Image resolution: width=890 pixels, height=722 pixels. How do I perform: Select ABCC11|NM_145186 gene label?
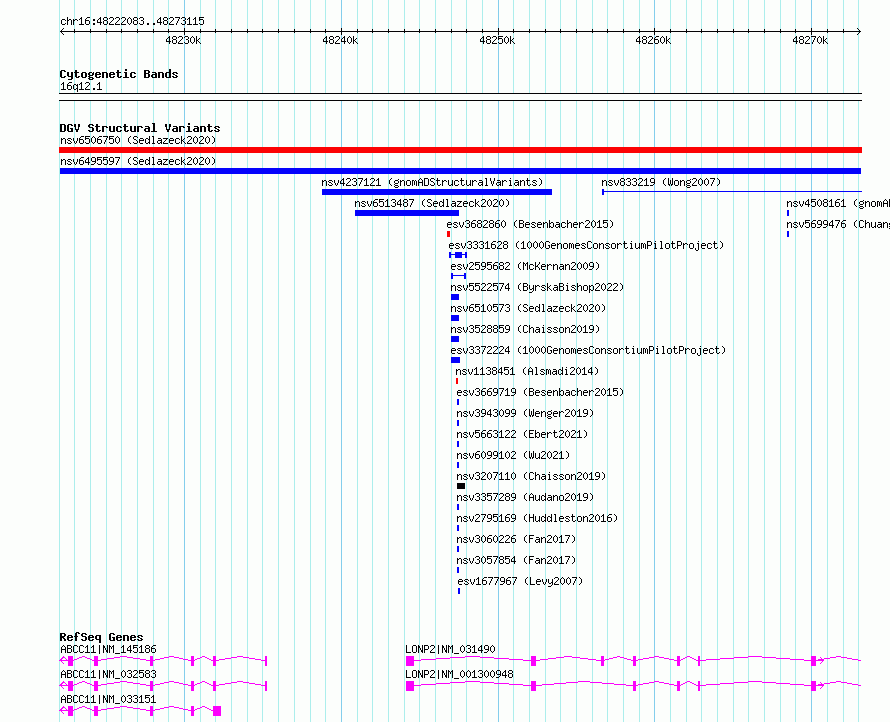coord(108,649)
